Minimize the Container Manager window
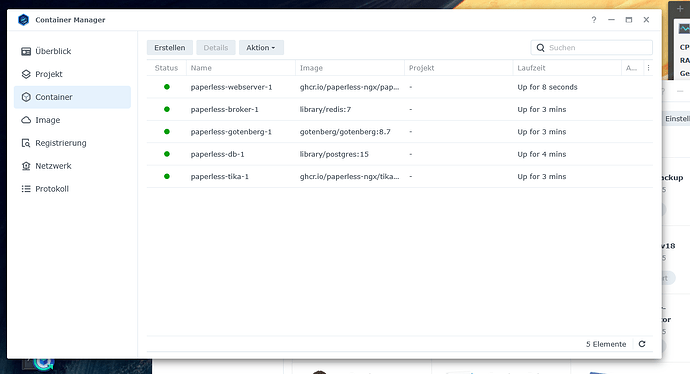 pos(611,20)
